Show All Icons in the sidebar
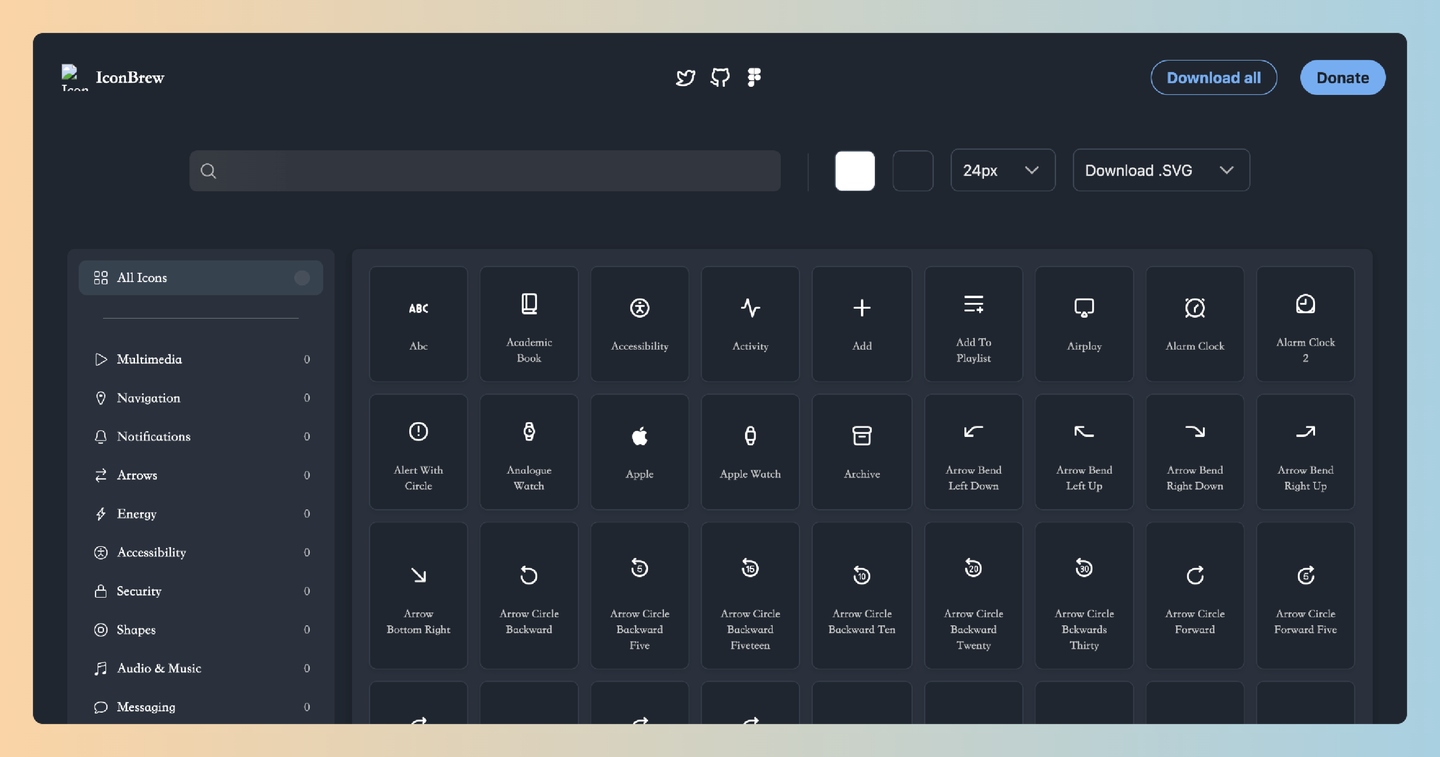Viewport: 1440px width, 757px height. pyautogui.click(x=201, y=278)
